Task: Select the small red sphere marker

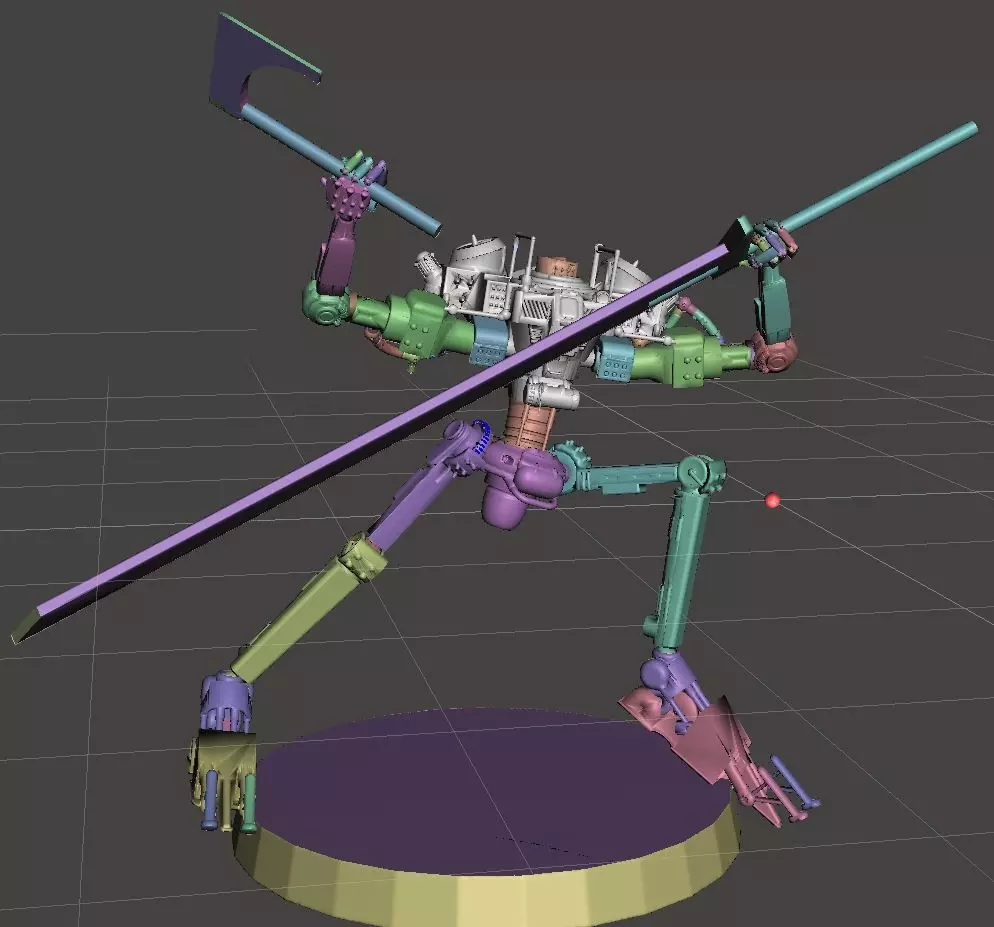Action: [x=771, y=501]
